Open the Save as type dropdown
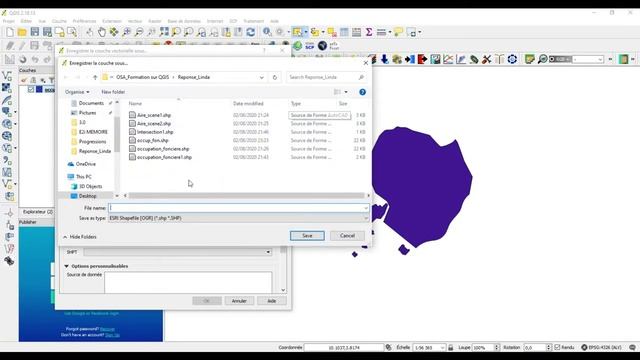The image size is (640, 360). [239, 218]
